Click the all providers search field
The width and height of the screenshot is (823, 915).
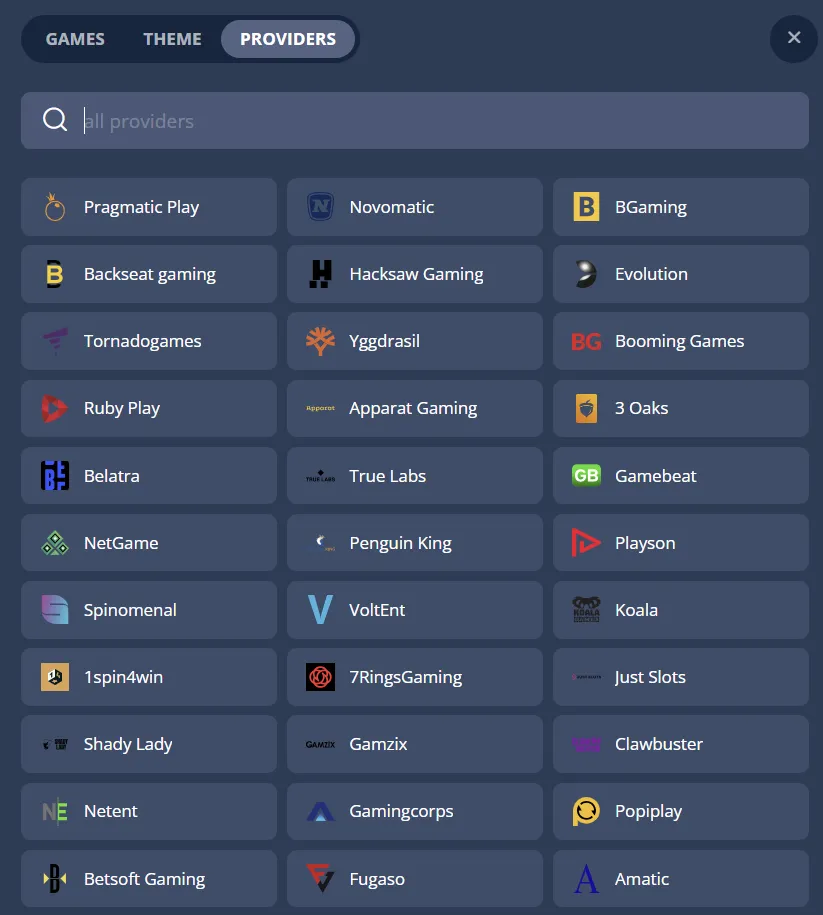tap(415, 120)
